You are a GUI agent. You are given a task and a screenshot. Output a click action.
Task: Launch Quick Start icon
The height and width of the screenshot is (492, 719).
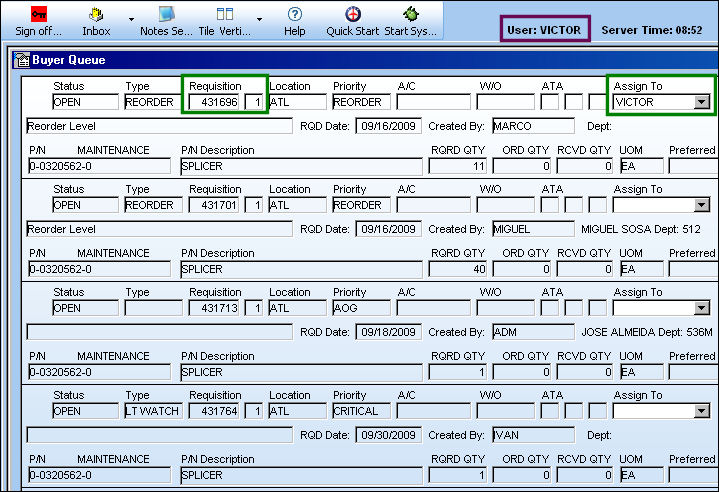[x=353, y=14]
